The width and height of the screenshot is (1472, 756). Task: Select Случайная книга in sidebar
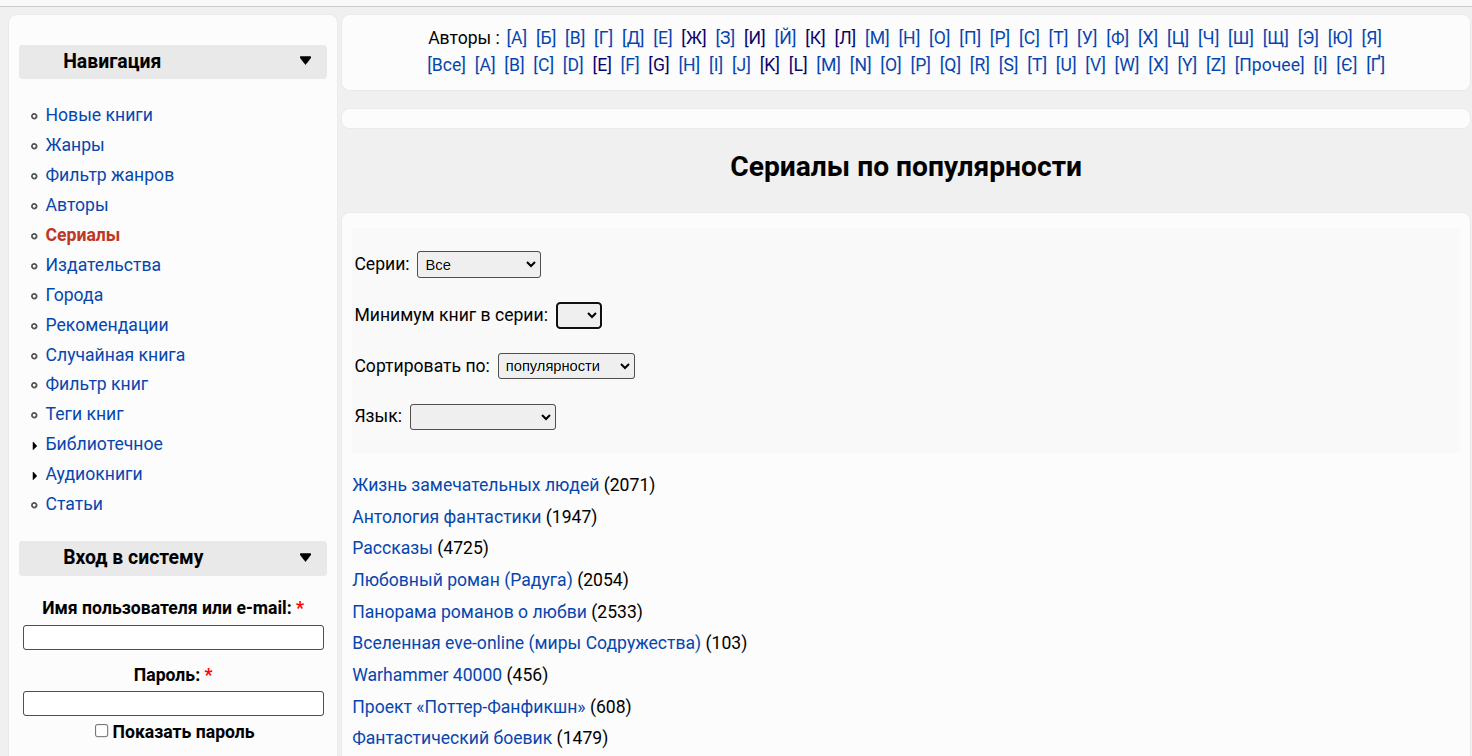click(115, 355)
